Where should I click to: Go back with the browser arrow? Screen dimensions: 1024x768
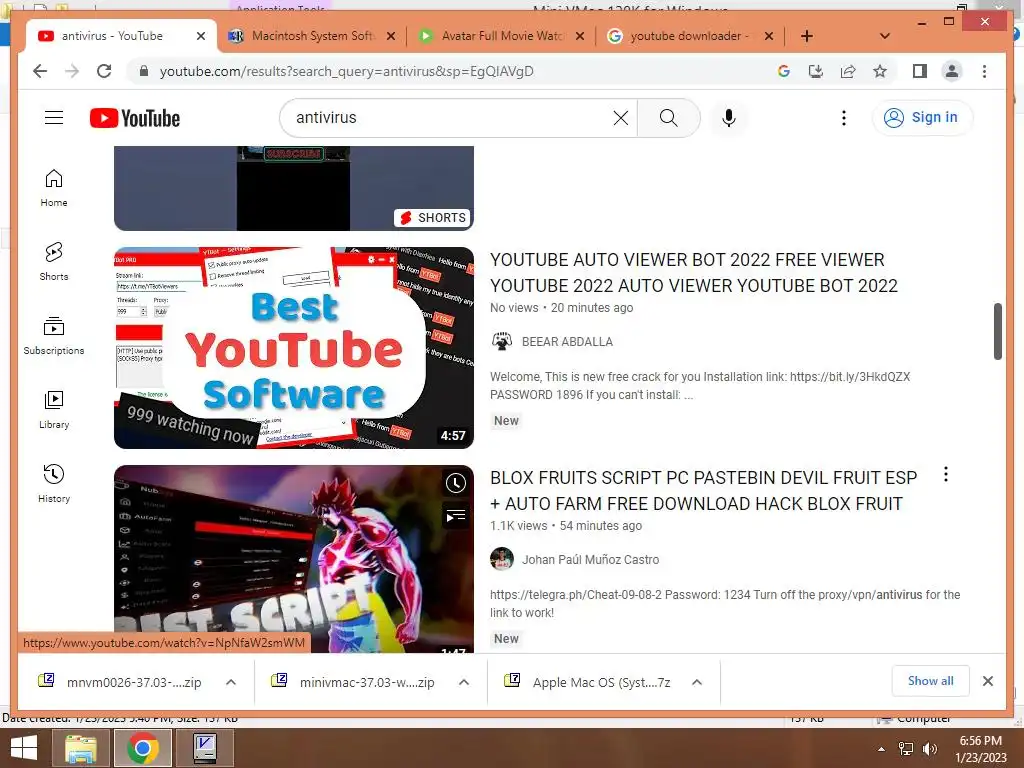pos(40,71)
